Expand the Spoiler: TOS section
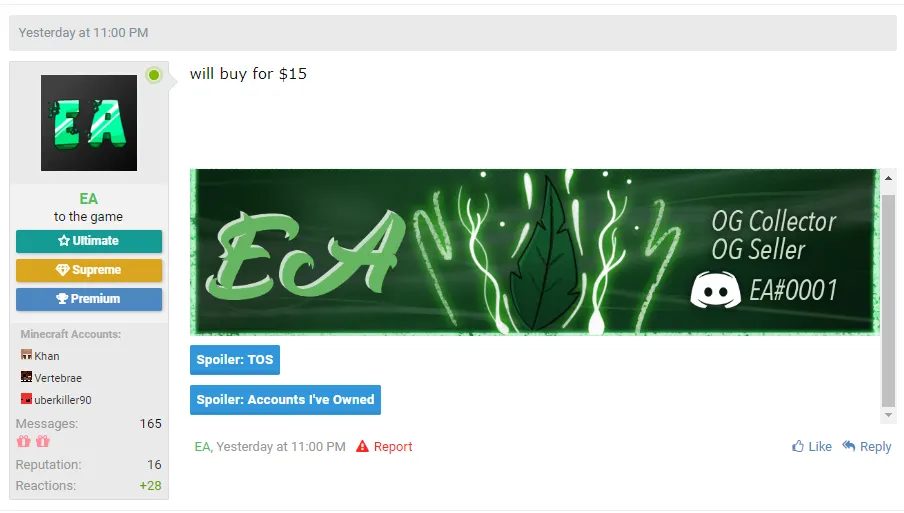 coord(235,360)
